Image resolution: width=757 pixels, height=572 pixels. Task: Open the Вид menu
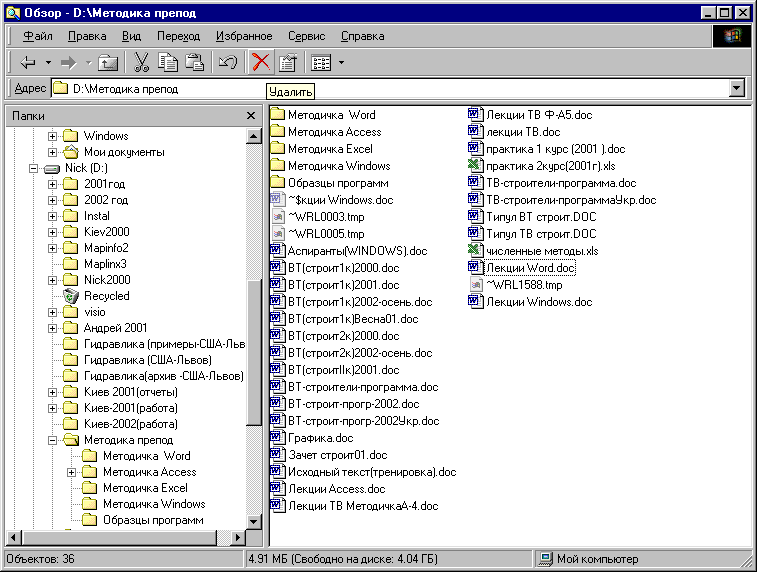131,36
